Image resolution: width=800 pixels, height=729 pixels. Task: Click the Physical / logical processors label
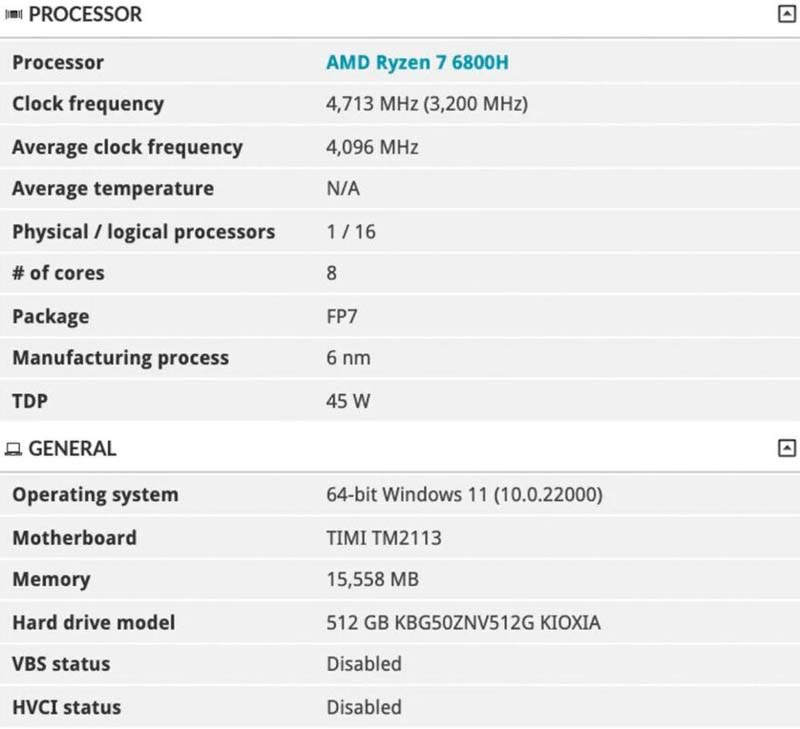(x=143, y=232)
